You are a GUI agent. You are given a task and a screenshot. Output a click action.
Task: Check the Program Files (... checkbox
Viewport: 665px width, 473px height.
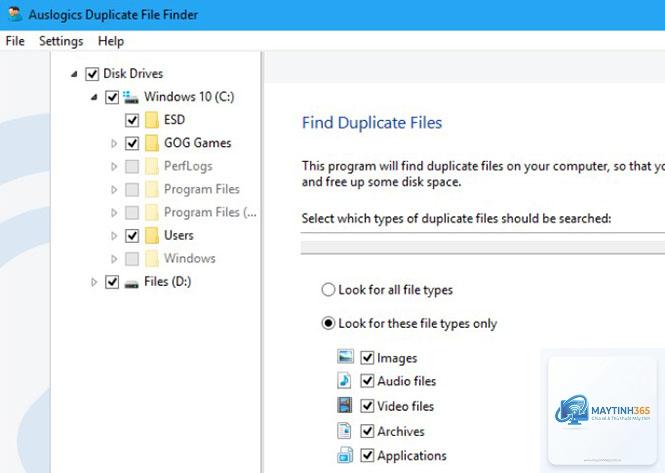coord(132,213)
